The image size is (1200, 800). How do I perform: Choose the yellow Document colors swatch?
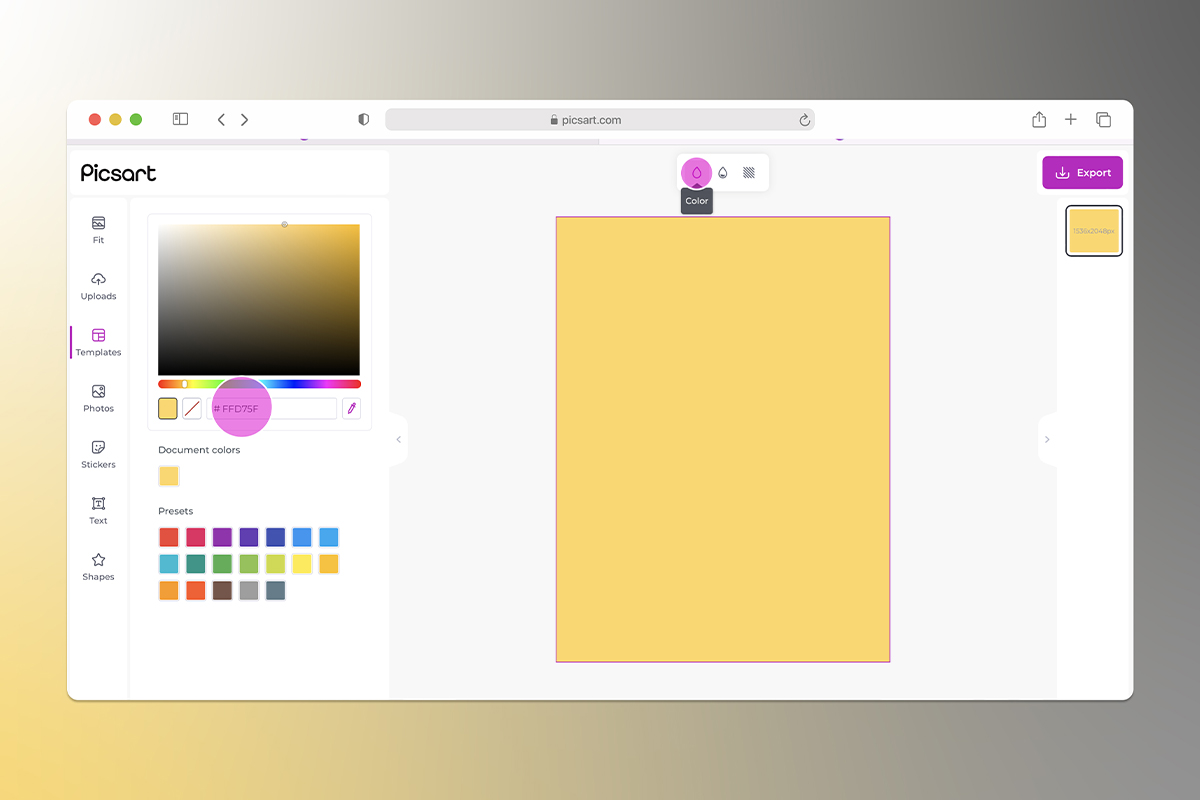(x=169, y=476)
